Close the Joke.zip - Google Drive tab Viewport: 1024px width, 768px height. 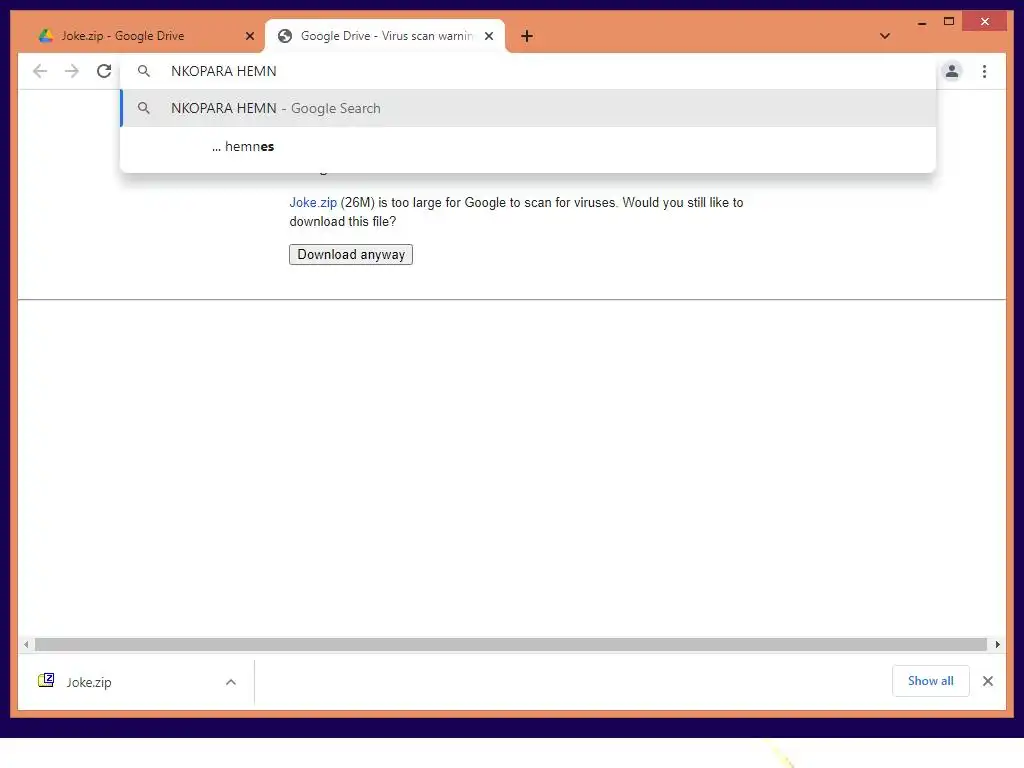pyautogui.click(x=249, y=36)
